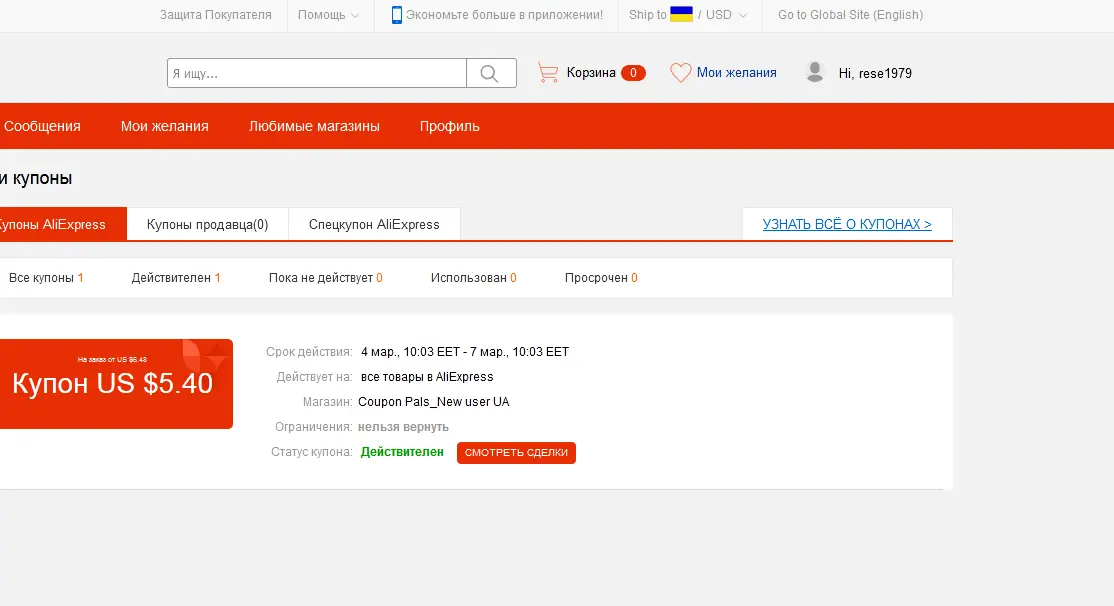Open Мои желания link in header
The height and width of the screenshot is (606, 1114).
pyautogui.click(x=737, y=72)
